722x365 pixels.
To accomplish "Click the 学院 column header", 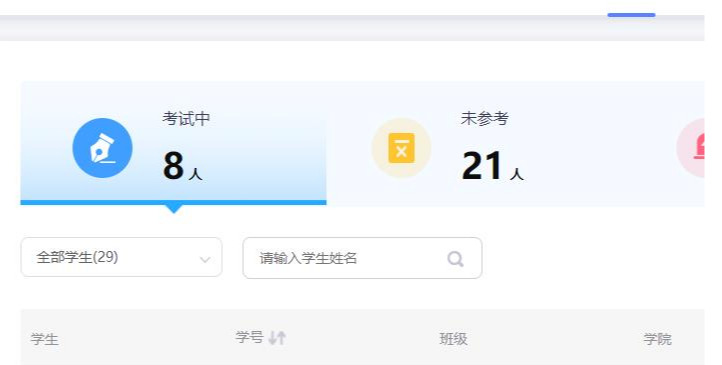I will [658, 339].
